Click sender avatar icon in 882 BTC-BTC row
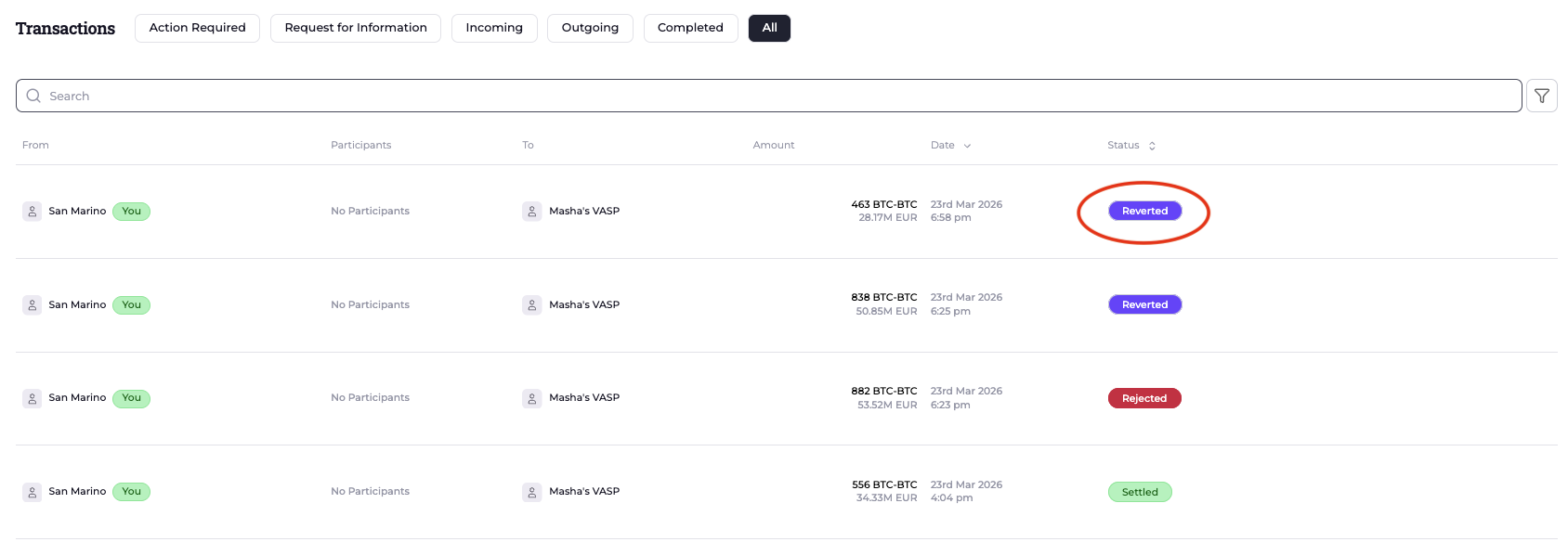The height and width of the screenshot is (542, 1568). pyautogui.click(x=33, y=398)
